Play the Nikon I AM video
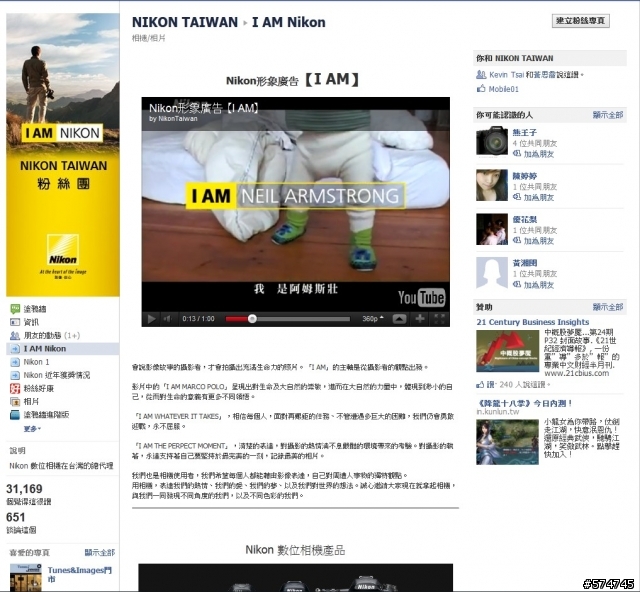Image resolution: width=640 pixels, height=592 pixels. [x=151, y=319]
